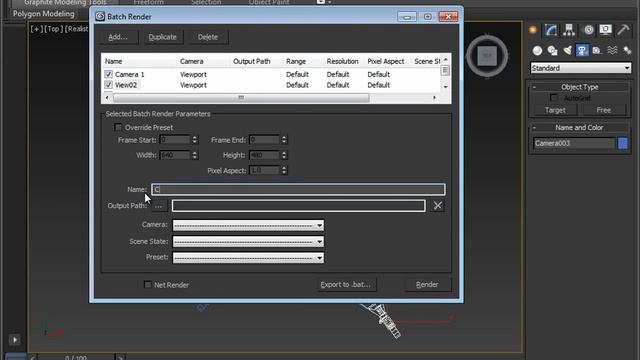Enable the Override Preset checkbox
The image size is (640, 360).
pos(118,127)
